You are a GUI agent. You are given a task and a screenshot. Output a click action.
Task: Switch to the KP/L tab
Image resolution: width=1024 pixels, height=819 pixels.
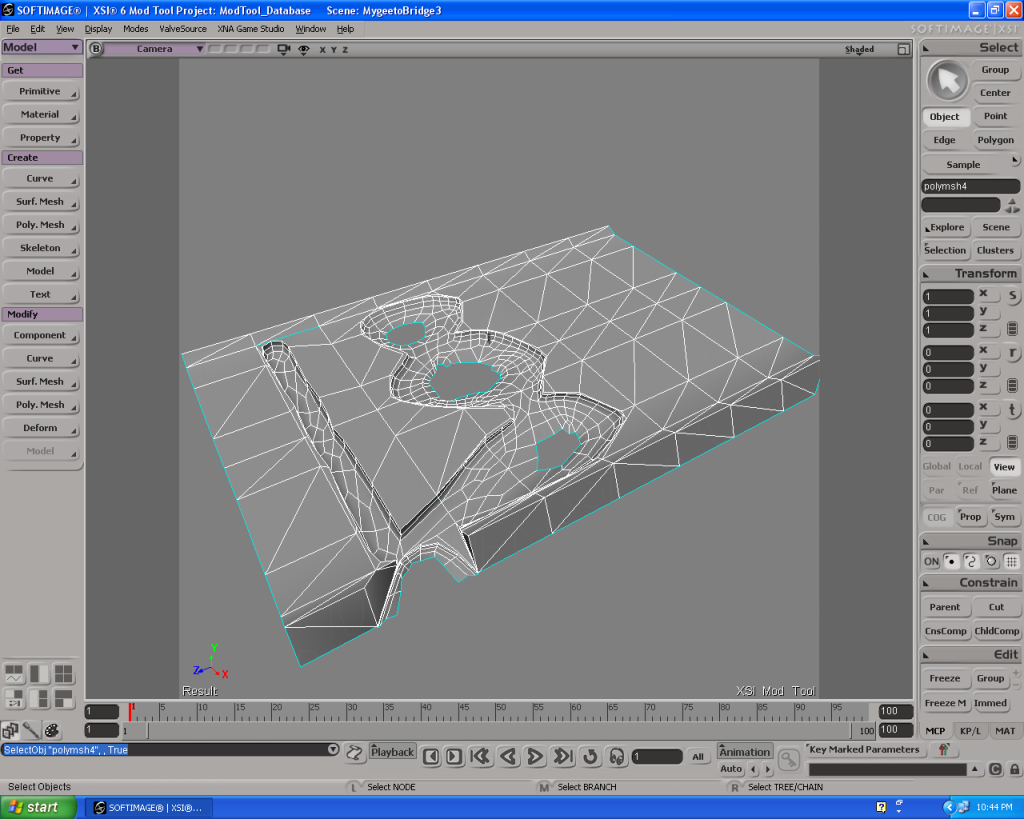point(970,730)
